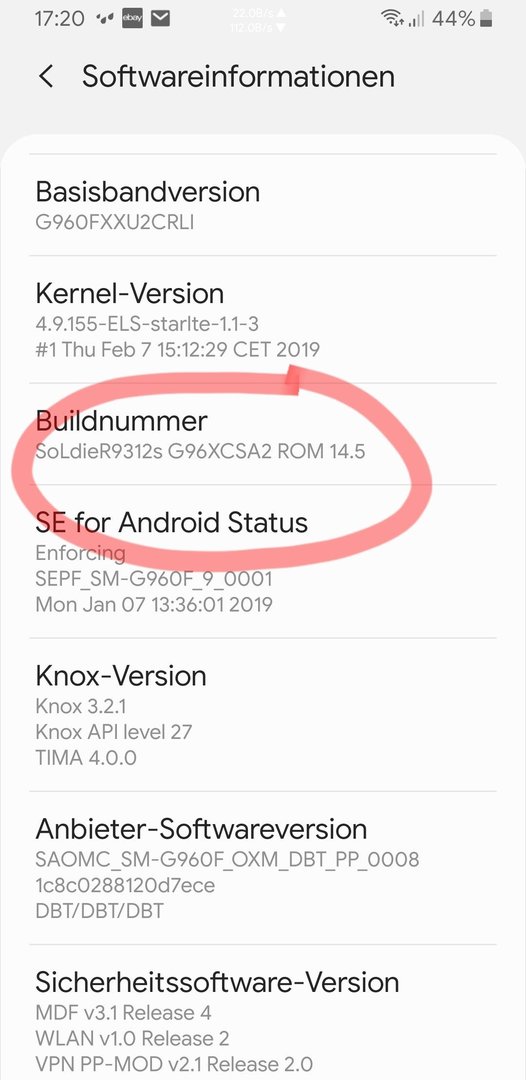The height and width of the screenshot is (1080, 526).
Task: Tap the Softwareinformationen page title
Action: point(238,76)
